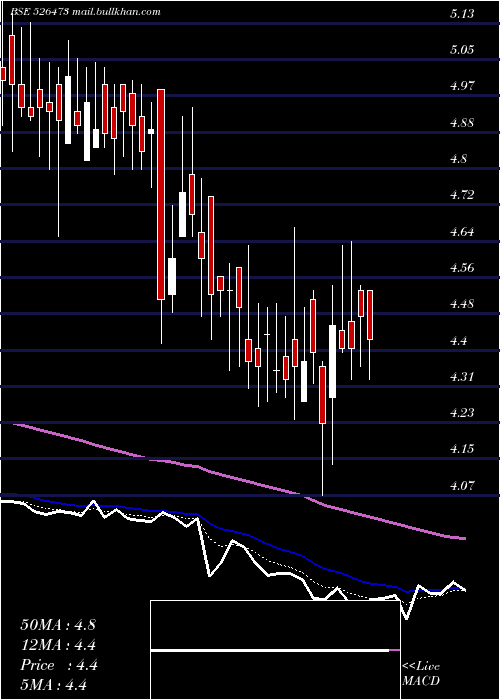500x700 pixels.
Task: Click the 5.13 price axis label
Action: pos(462,14)
